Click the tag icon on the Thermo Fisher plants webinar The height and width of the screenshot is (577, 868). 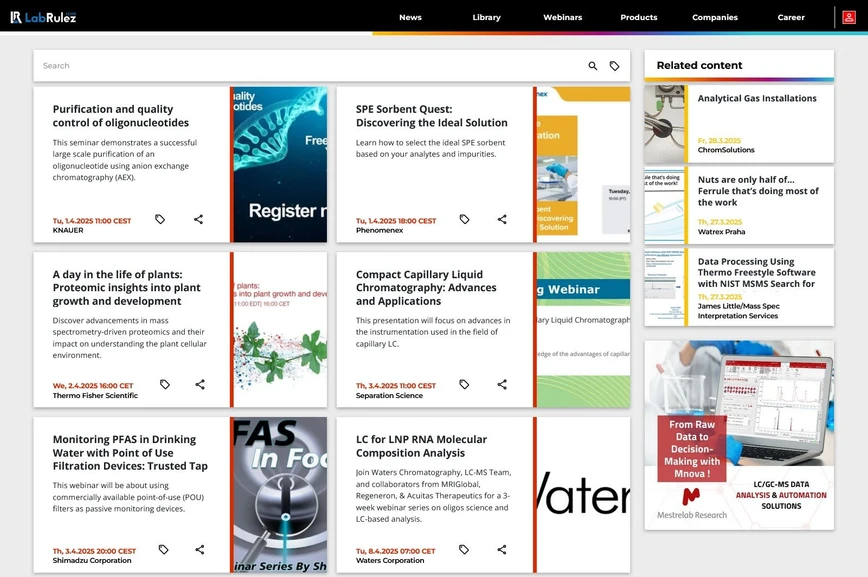164,384
